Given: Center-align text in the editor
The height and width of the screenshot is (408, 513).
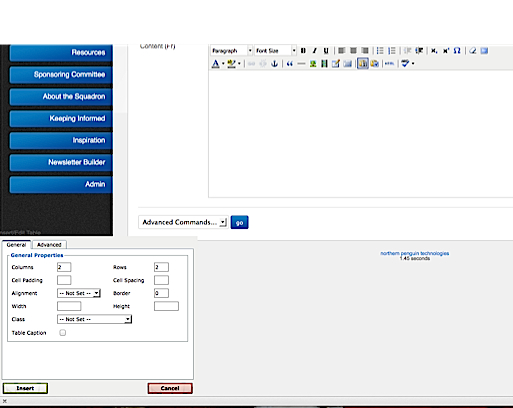Looking at the screenshot, I should coord(353,51).
